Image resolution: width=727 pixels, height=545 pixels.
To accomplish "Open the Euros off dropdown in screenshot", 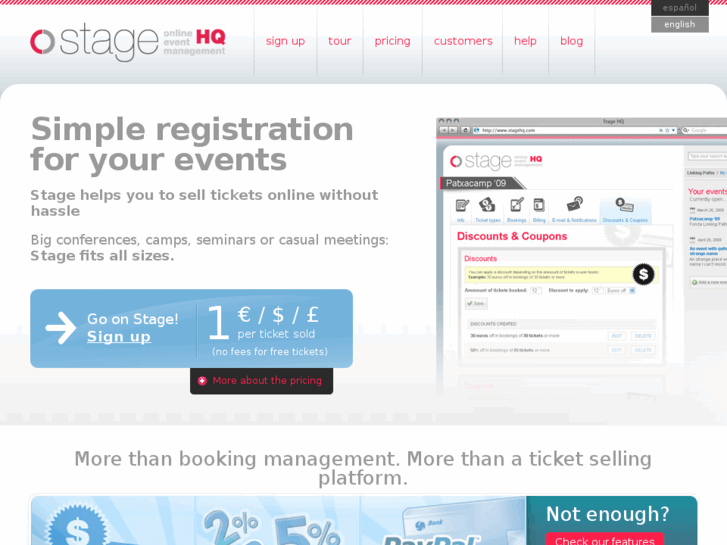I will tap(621, 290).
